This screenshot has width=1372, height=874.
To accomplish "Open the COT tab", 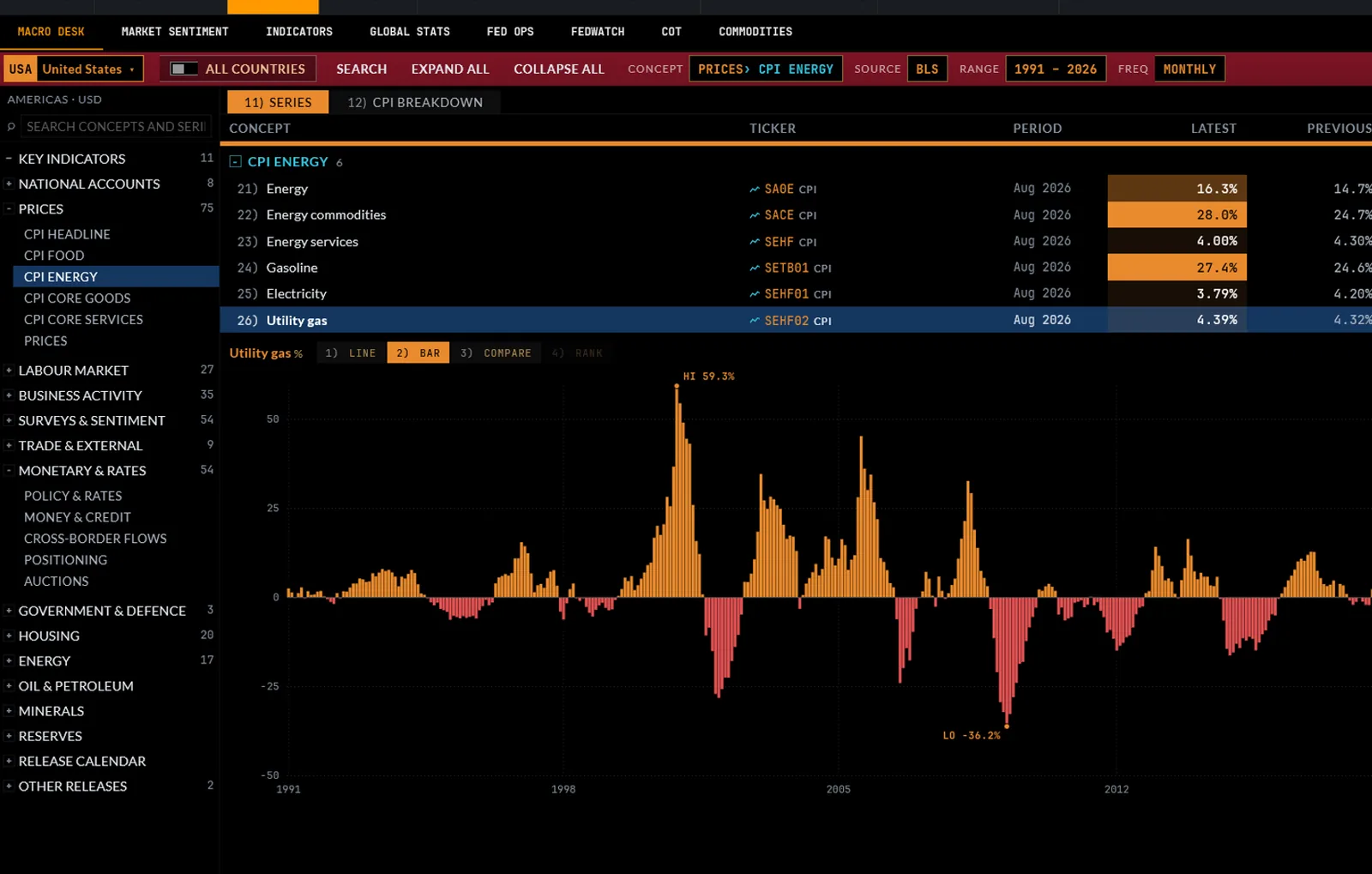I will tap(671, 32).
